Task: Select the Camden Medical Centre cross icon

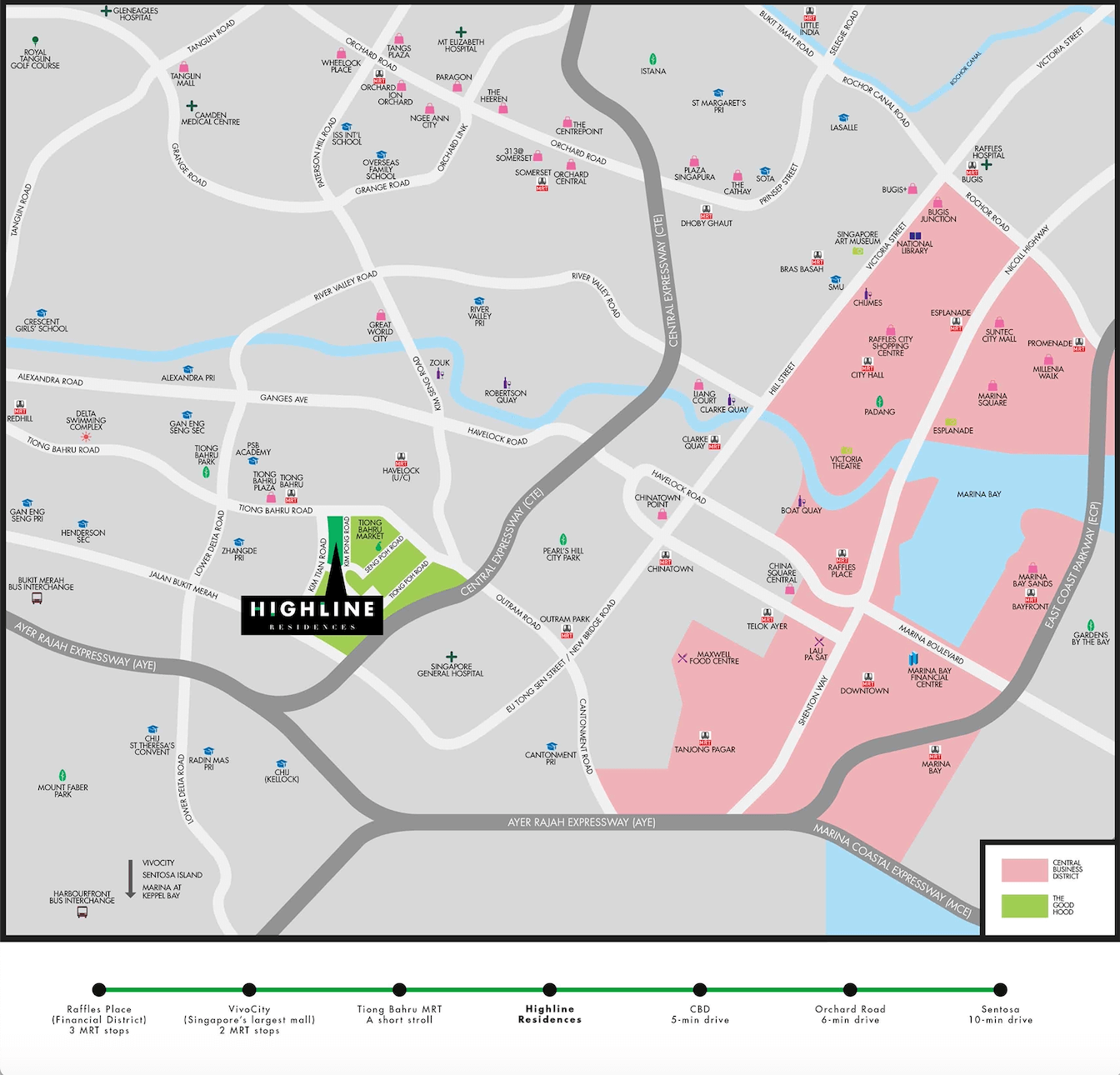Action: [x=192, y=106]
